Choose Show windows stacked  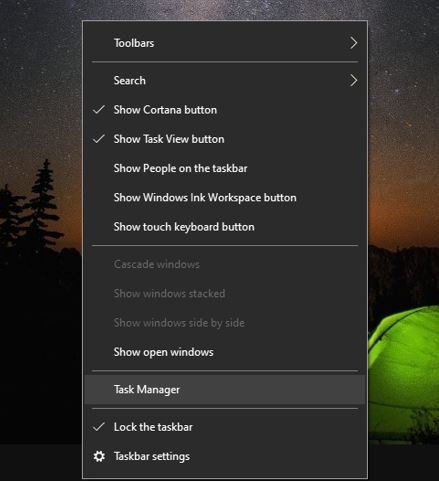(225, 294)
